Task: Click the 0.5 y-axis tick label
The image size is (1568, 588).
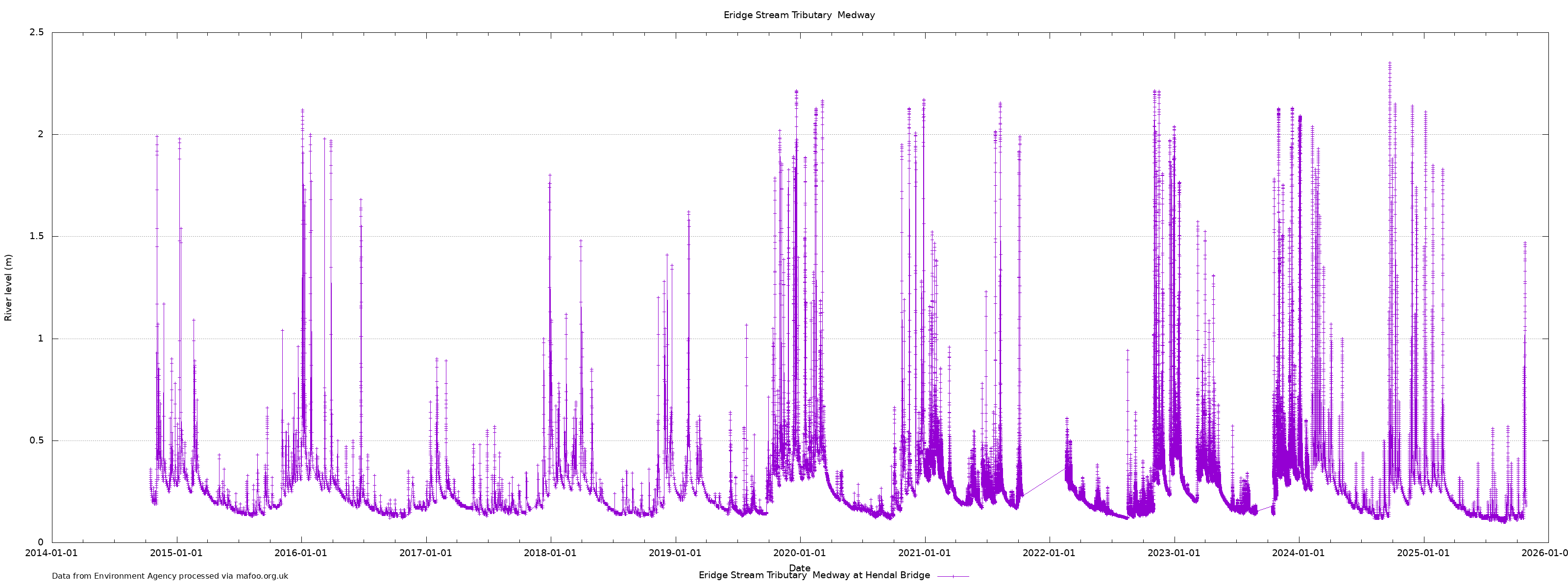Action: point(37,441)
